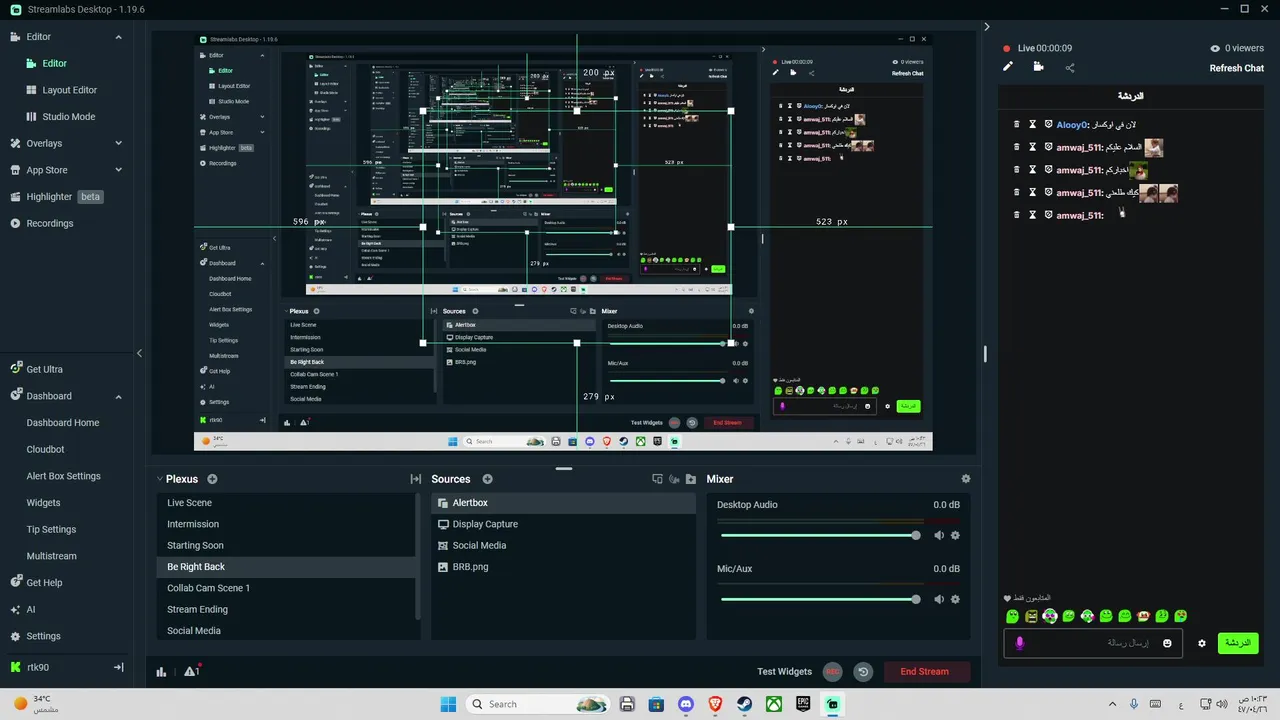1280x720 pixels.
Task: Click the add folder icon in Sources header
Action: click(691, 479)
